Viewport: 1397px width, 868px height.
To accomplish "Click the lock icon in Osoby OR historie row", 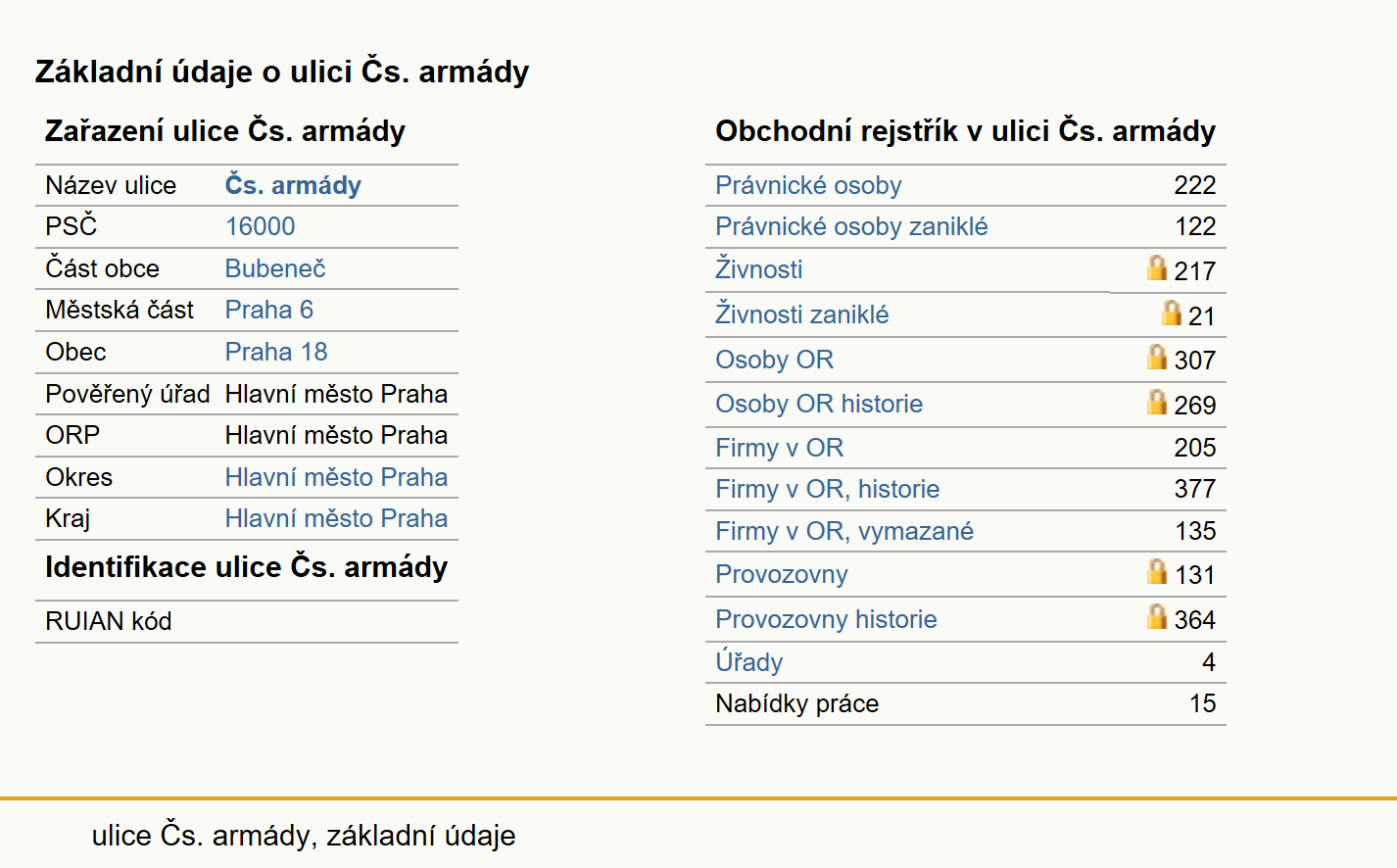I will tap(1157, 402).
